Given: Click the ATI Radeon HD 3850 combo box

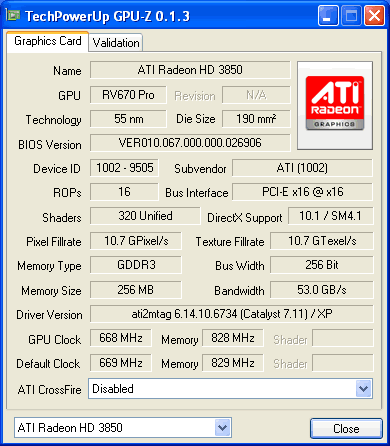Looking at the screenshot, I should (123, 427).
